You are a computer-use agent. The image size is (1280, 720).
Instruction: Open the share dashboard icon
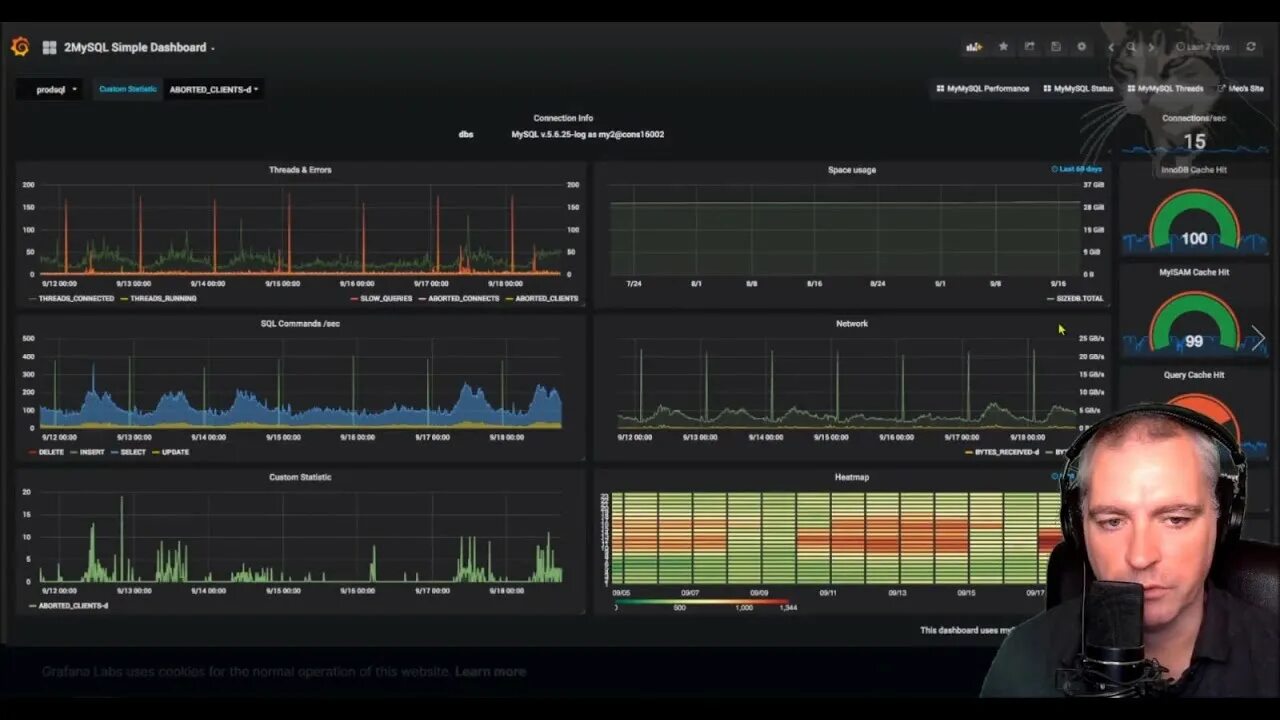[1029, 47]
